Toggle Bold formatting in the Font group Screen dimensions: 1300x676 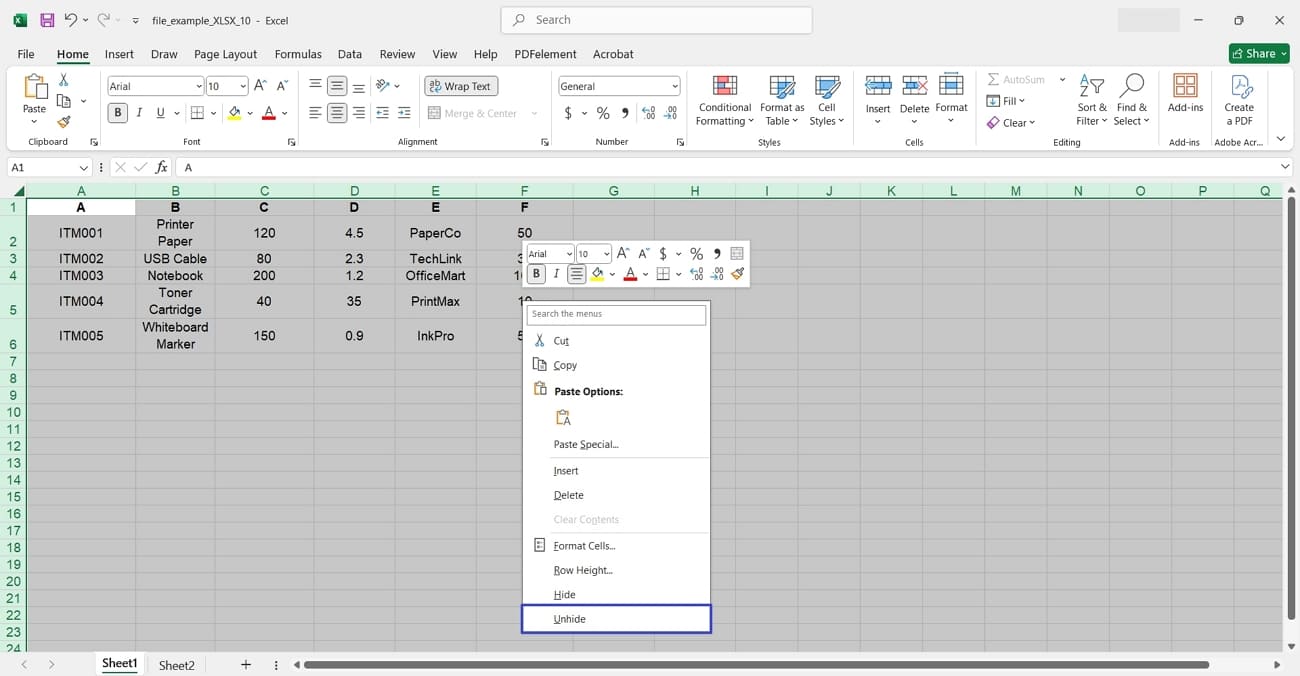pos(117,112)
